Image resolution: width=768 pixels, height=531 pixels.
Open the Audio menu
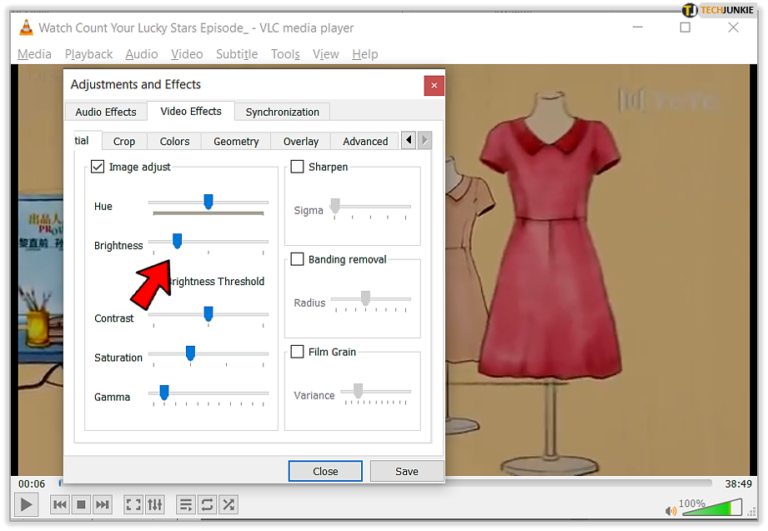[142, 54]
